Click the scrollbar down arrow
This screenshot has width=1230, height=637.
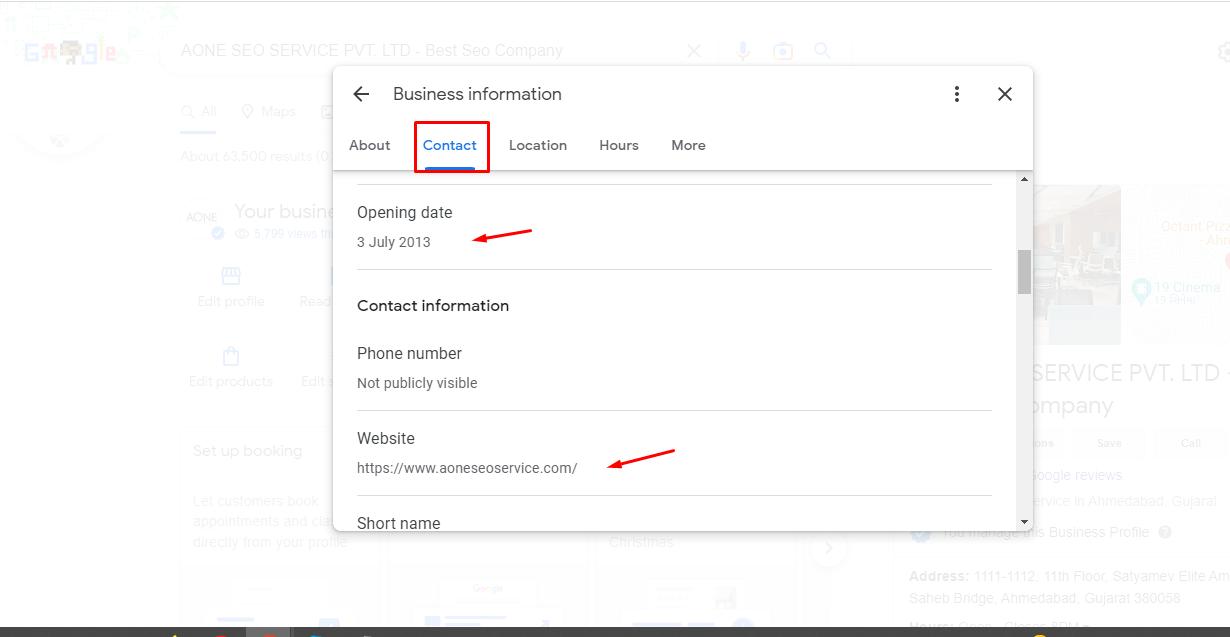[1024, 522]
